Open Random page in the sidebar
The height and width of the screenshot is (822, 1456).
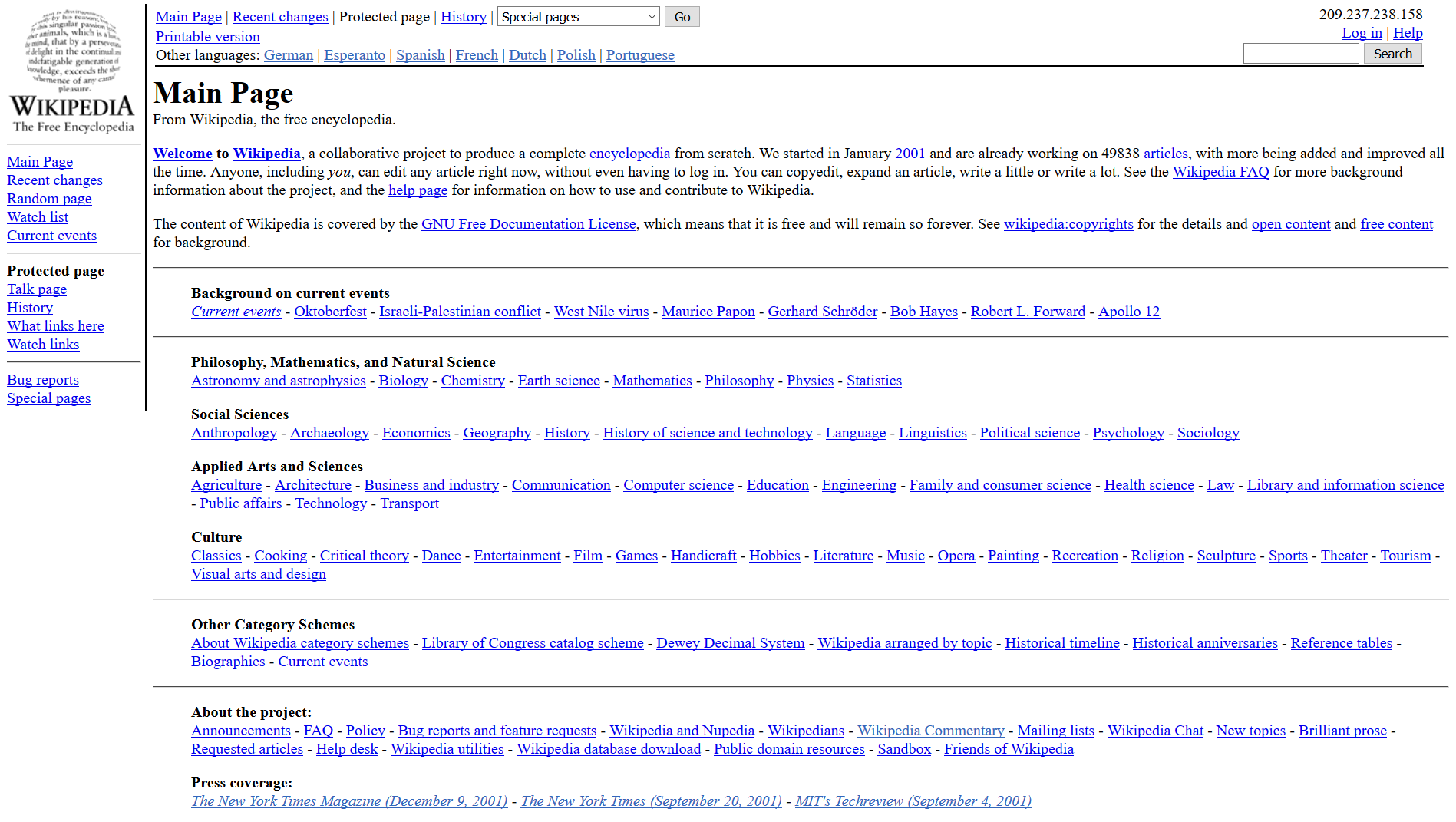pos(49,199)
